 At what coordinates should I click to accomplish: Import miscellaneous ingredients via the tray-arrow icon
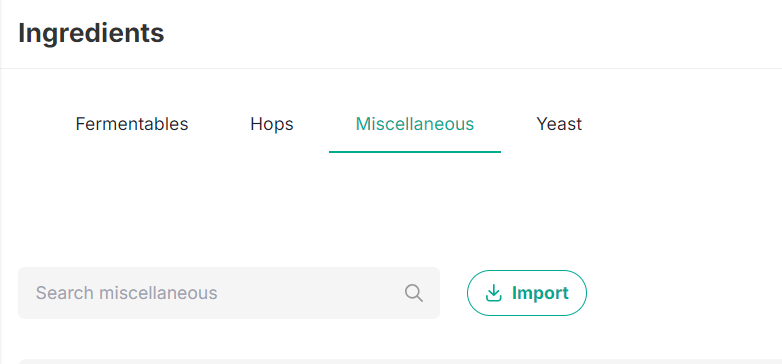(x=493, y=293)
